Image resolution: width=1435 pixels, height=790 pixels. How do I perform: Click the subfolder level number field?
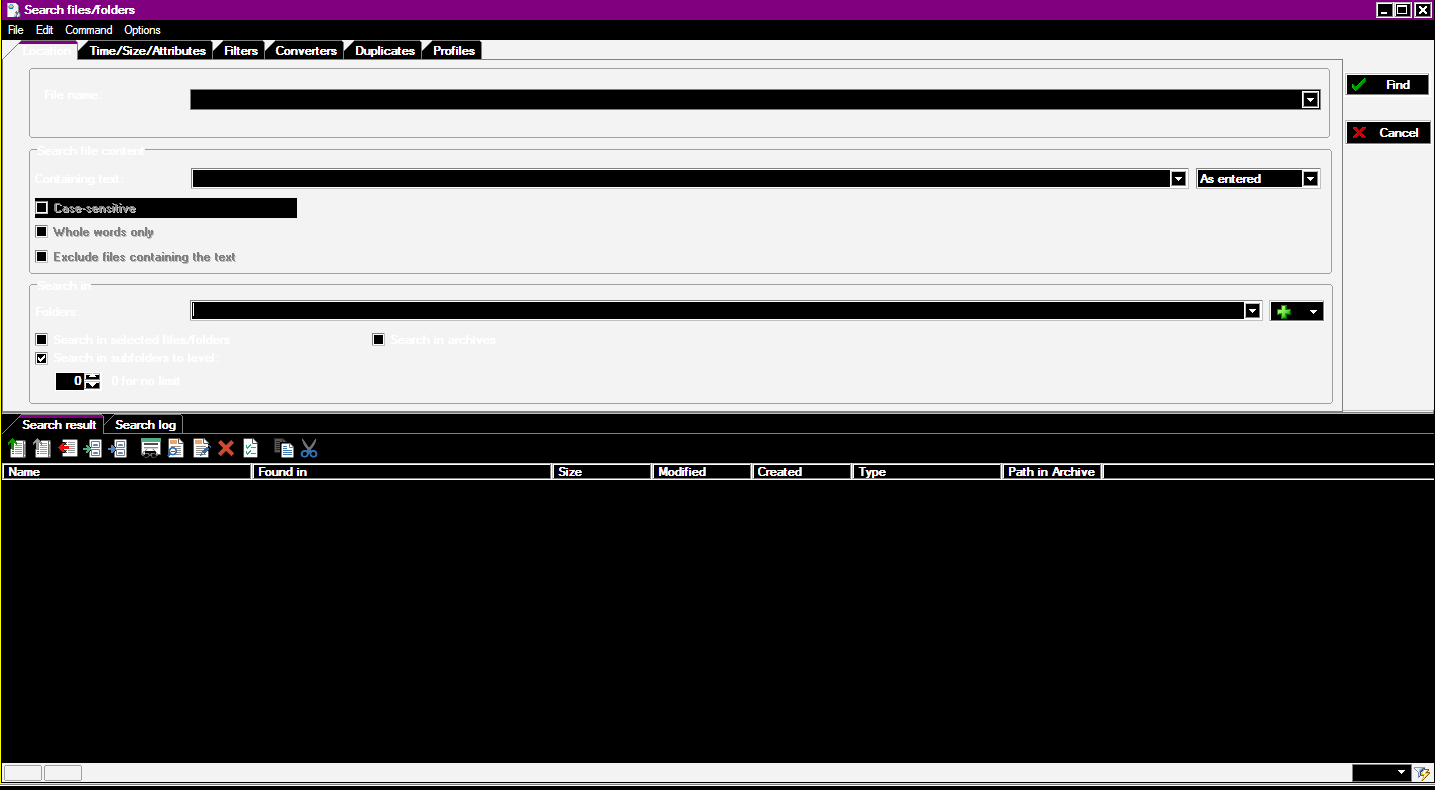click(70, 381)
